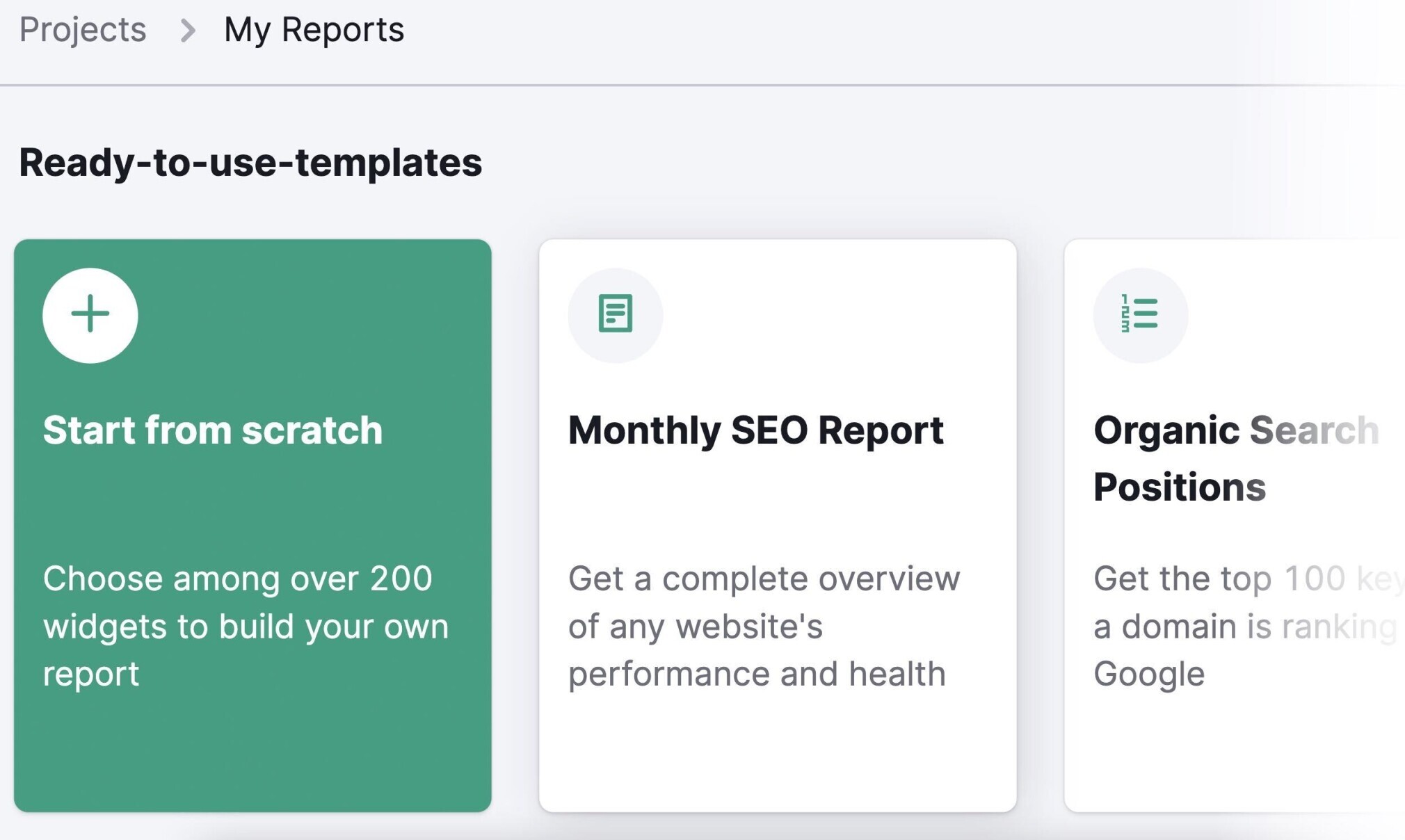
Task: Click the 'Get a complete overview' text line
Action: coord(764,579)
